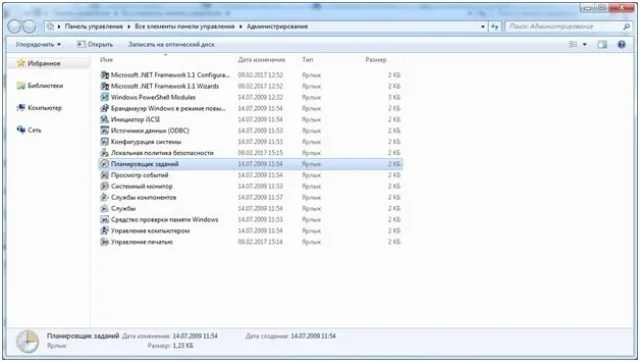The height and width of the screenshot is (362, 640).
Task: Click Планировщик заданий title in details pane
Action: (83, 336)
